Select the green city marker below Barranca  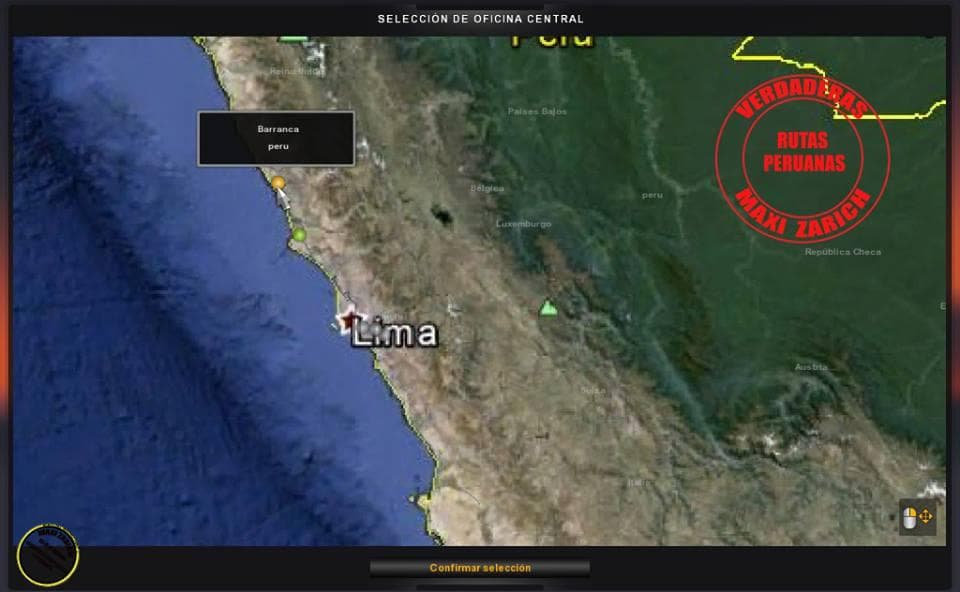pyautogui.click(x=299, y=234)
